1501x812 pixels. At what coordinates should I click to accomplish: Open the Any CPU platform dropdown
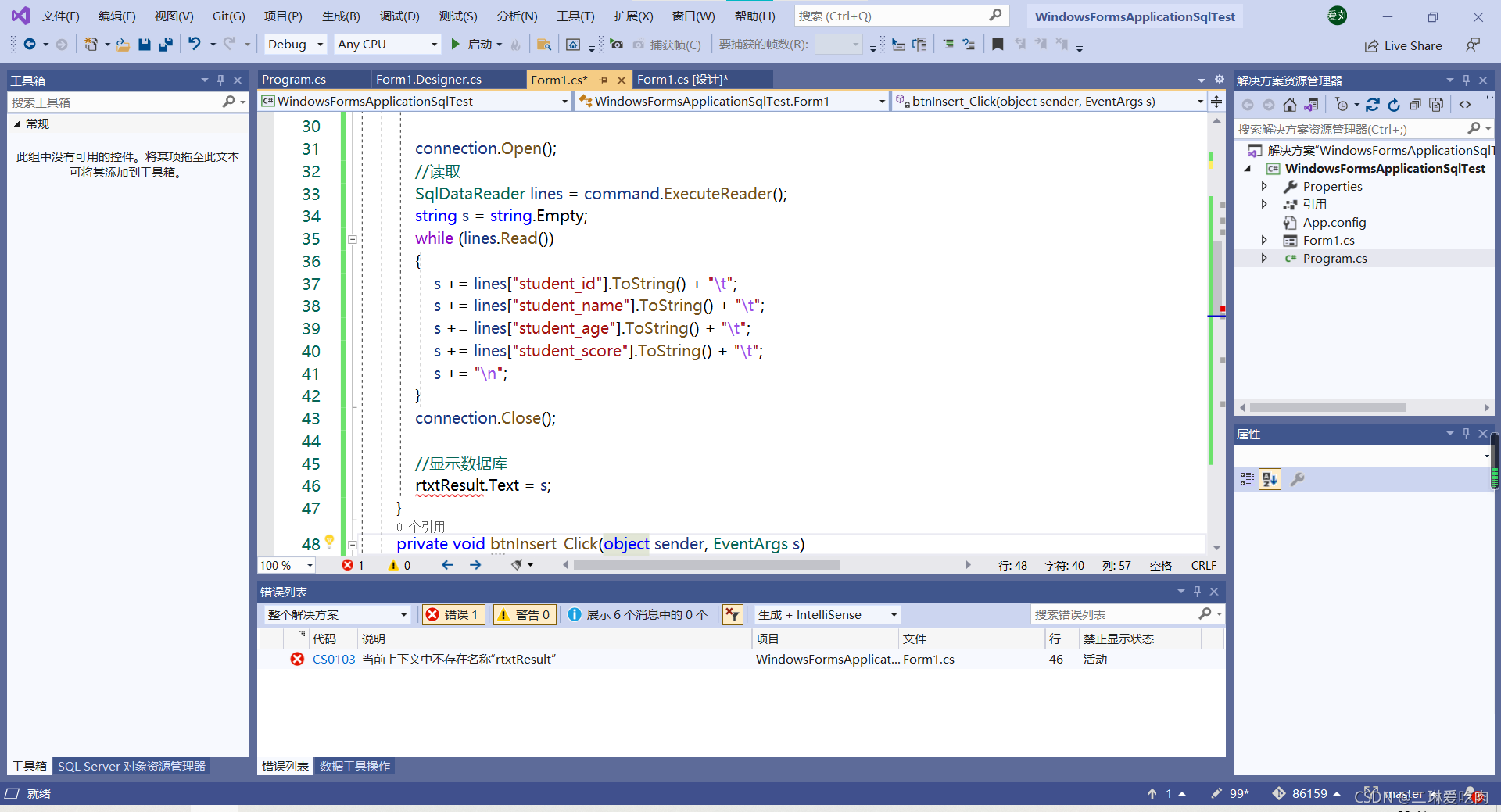tap(388, 45)
